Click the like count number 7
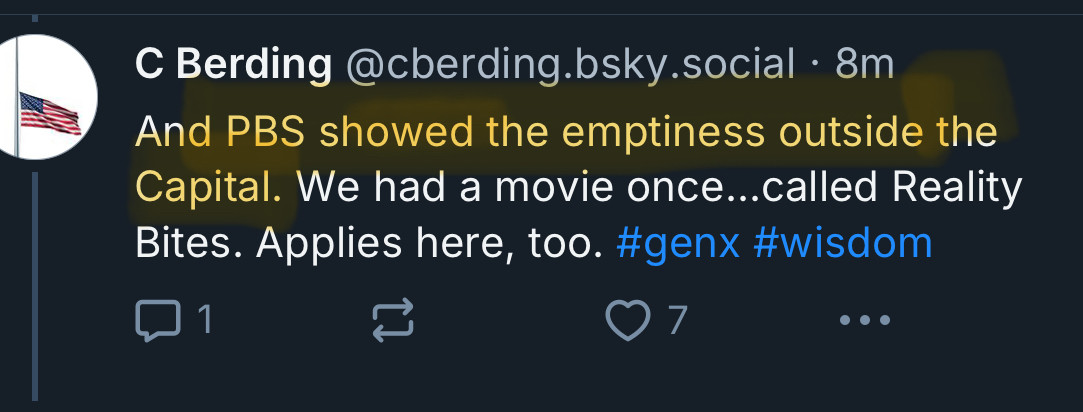This screenshot has width=1083, height=412. click(x=678, y=320)
